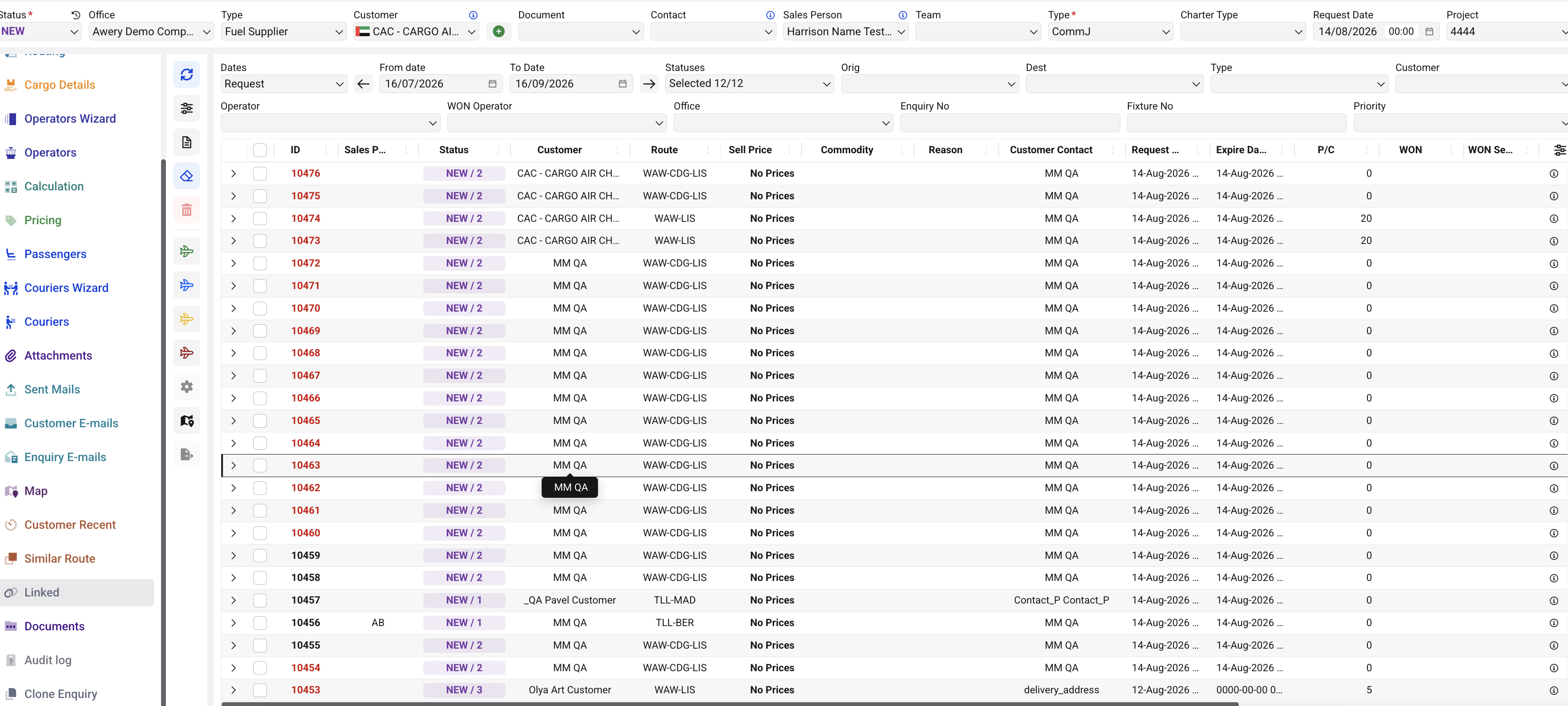Click info icon on row 10476
The height and width of the screenshot is (706, 1568).
coord(1553,173)
